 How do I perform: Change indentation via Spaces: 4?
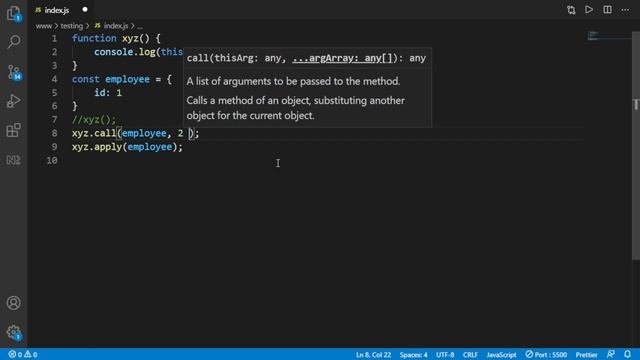(413, 355)
